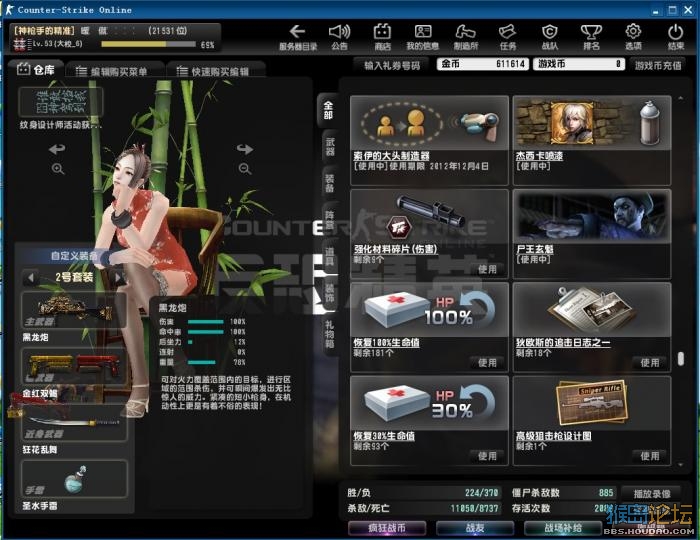Select the 装备 category side tab
700x540 pixels.
(x=330, y=183)
